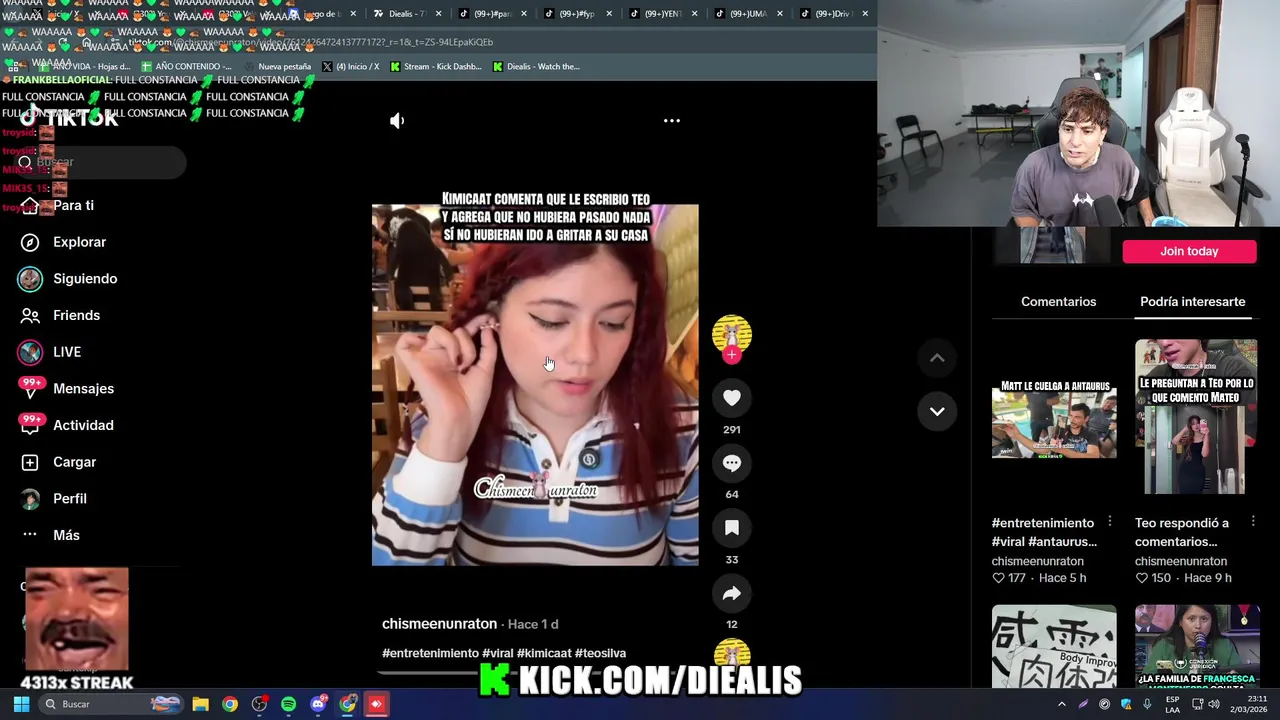Click the 150 likes count on the Teo video
Image resolution: width=1280 pixels, height=720 pixels.
click(1152, 578)
